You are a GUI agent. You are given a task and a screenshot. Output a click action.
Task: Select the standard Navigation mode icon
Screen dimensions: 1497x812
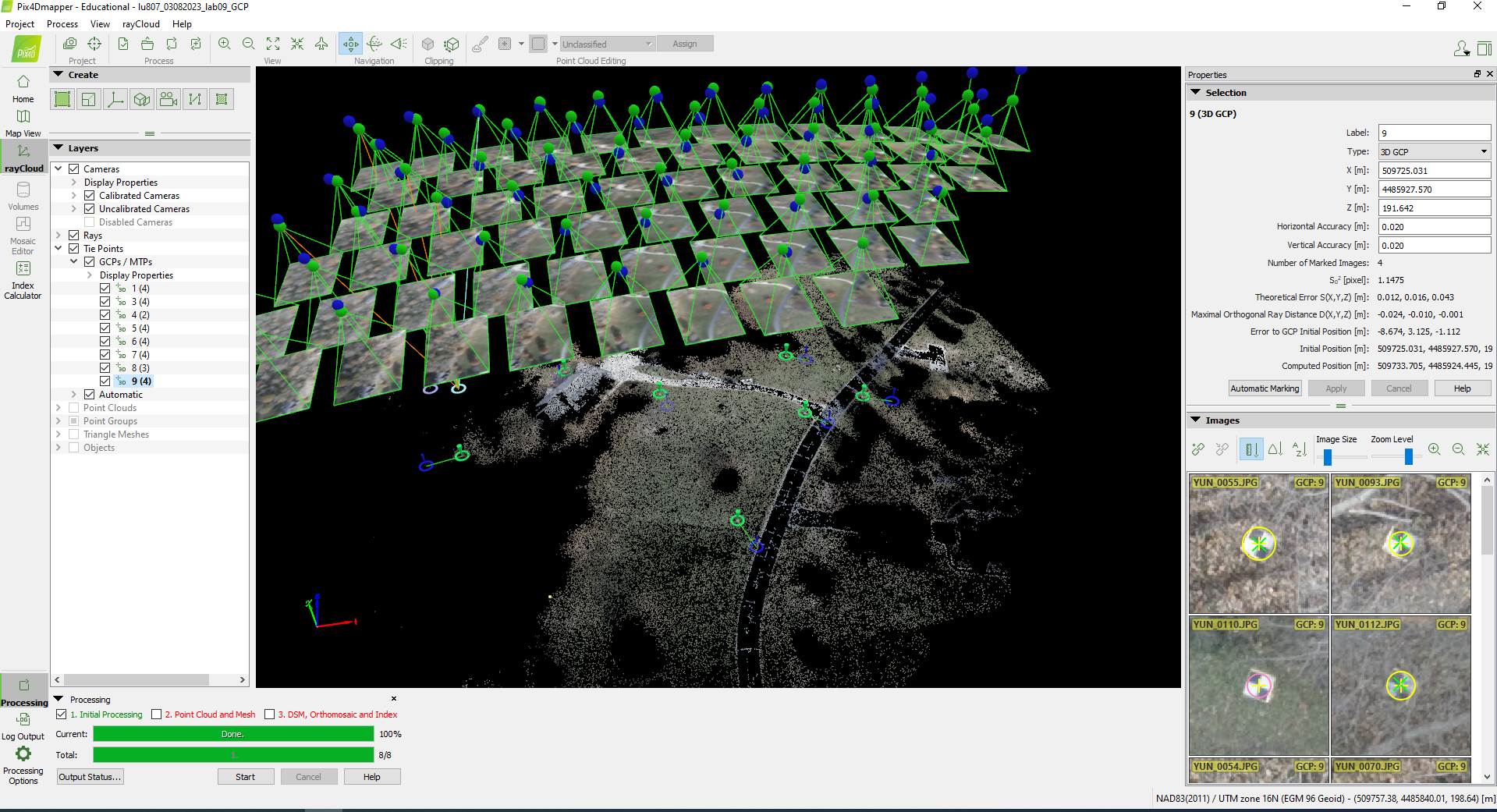point(351,44)
